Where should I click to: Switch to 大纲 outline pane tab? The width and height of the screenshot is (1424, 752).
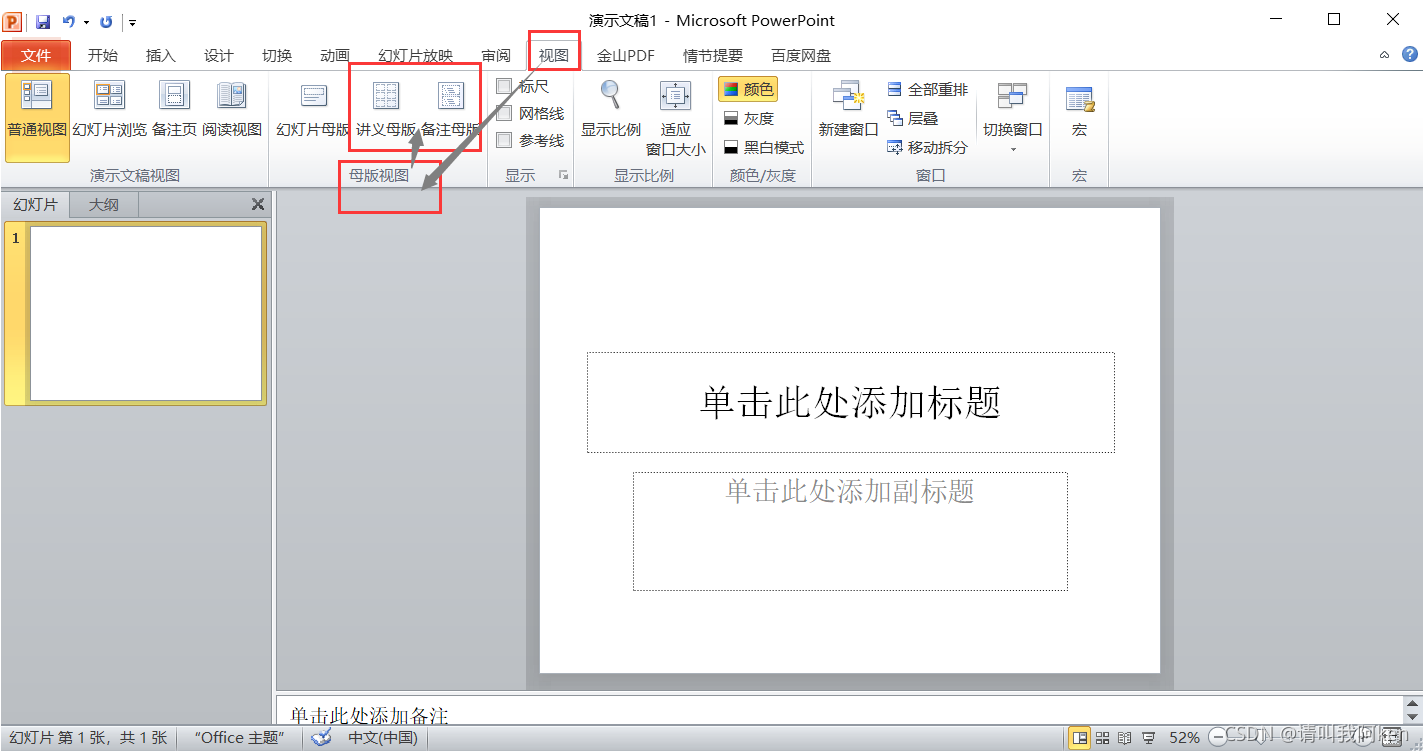(x=103, y=204)
